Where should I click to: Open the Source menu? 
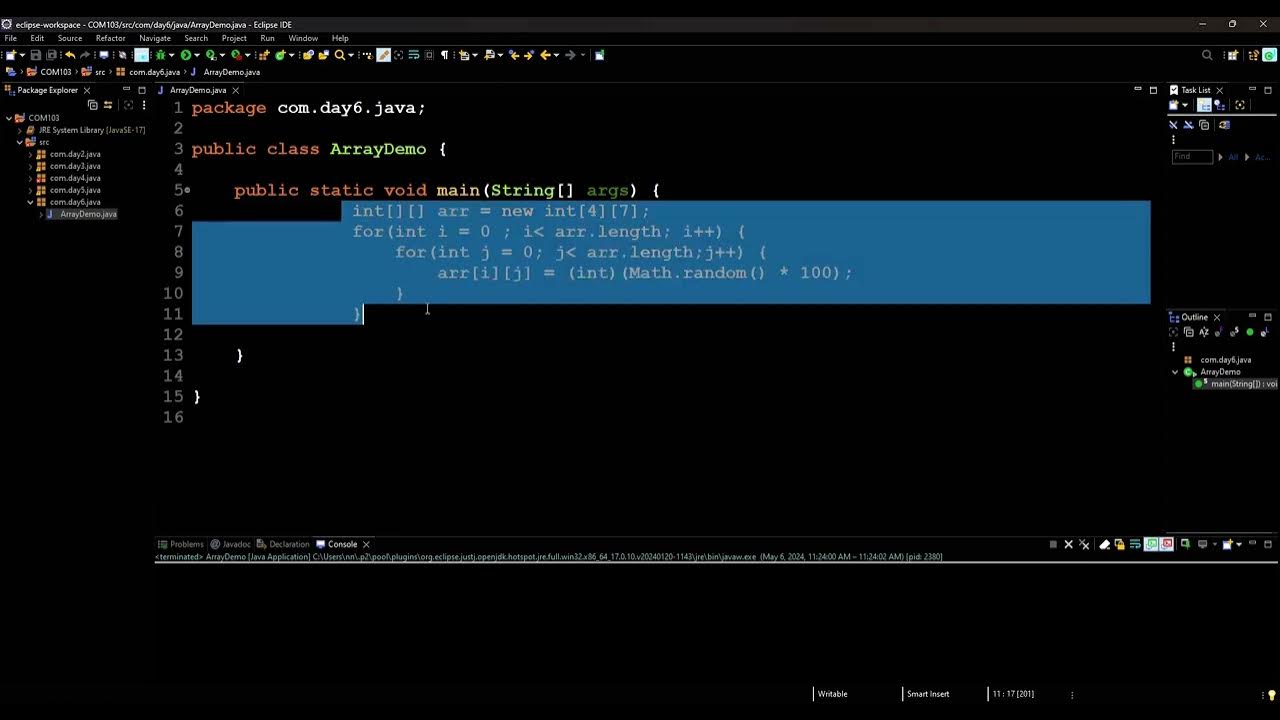tap(70, 38)
